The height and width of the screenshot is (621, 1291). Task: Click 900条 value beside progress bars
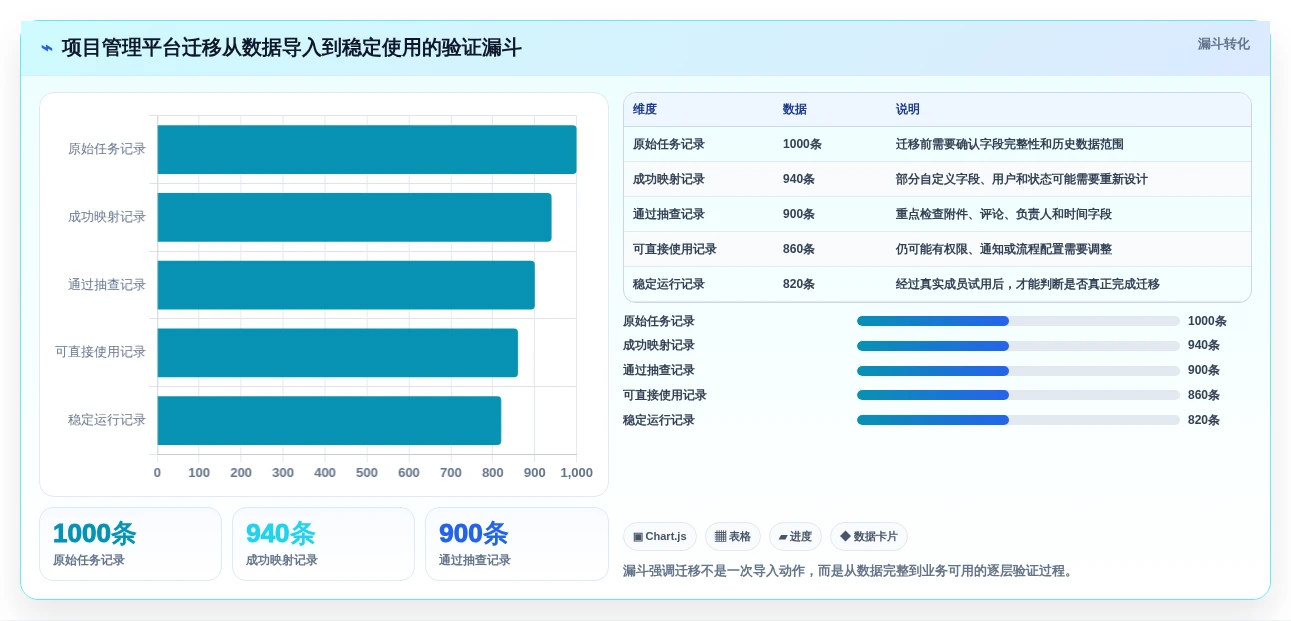point(1204,371)
